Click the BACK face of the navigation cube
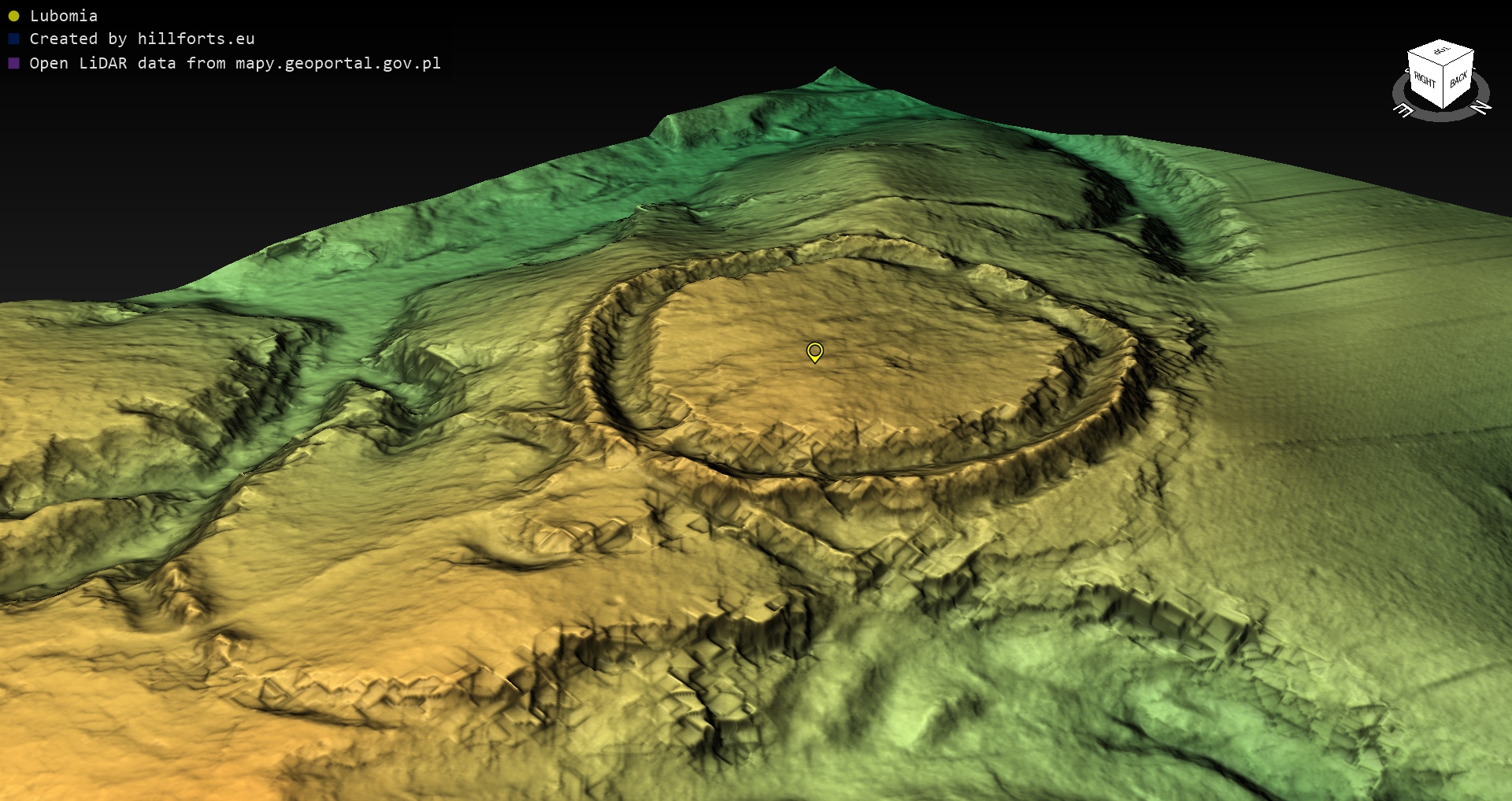The image size is (1512, 801). tap(1458, 80)
